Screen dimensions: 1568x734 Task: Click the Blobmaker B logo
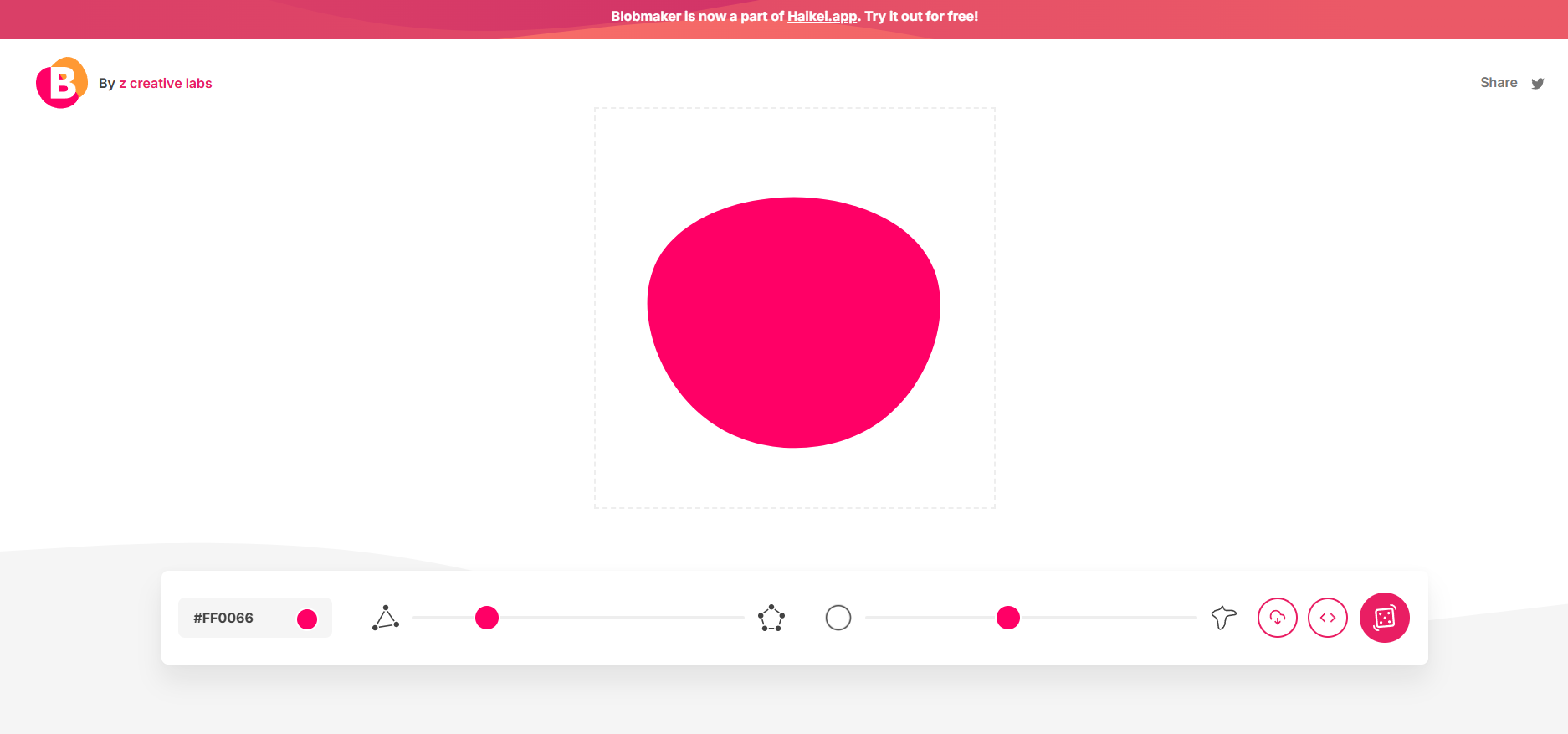(62, 83)
